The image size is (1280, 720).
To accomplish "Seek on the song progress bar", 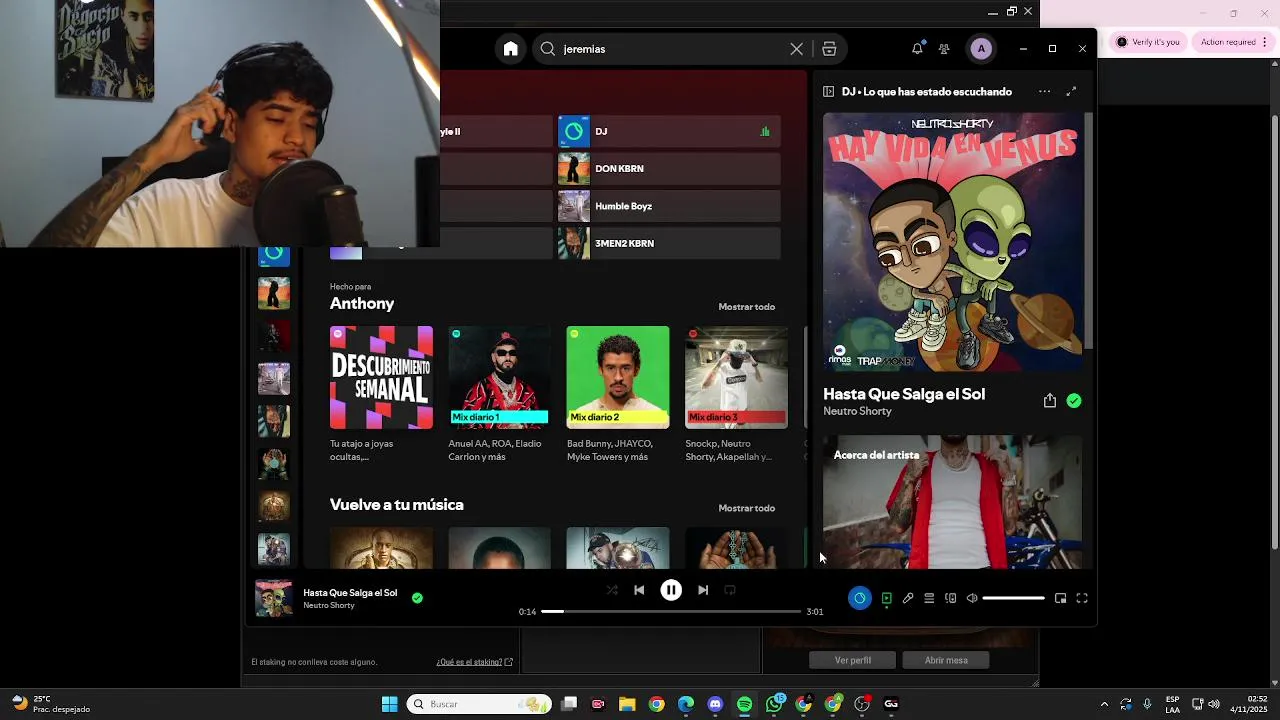I will (671, 611).
